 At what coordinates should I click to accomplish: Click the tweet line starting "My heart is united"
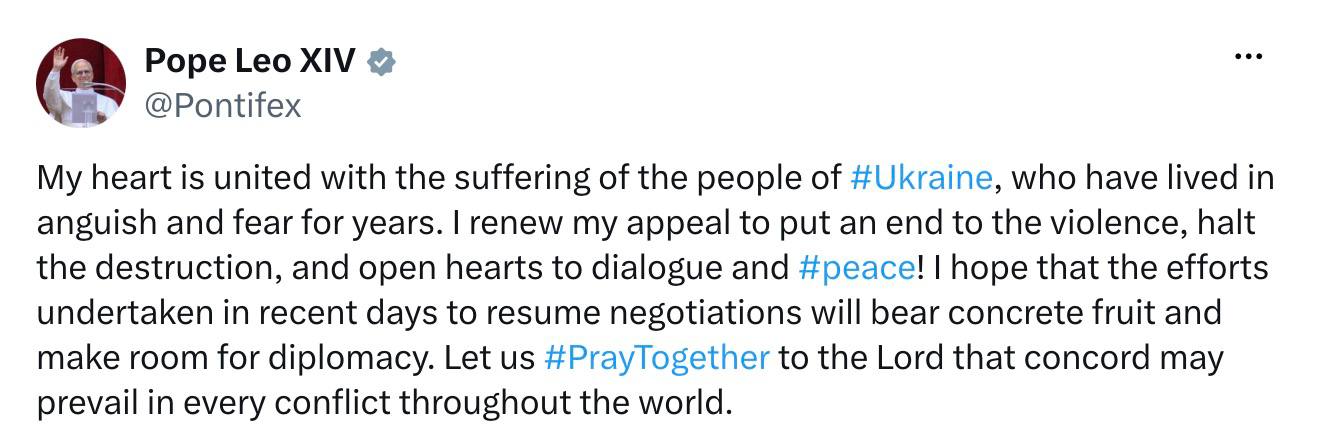[656, 179]
